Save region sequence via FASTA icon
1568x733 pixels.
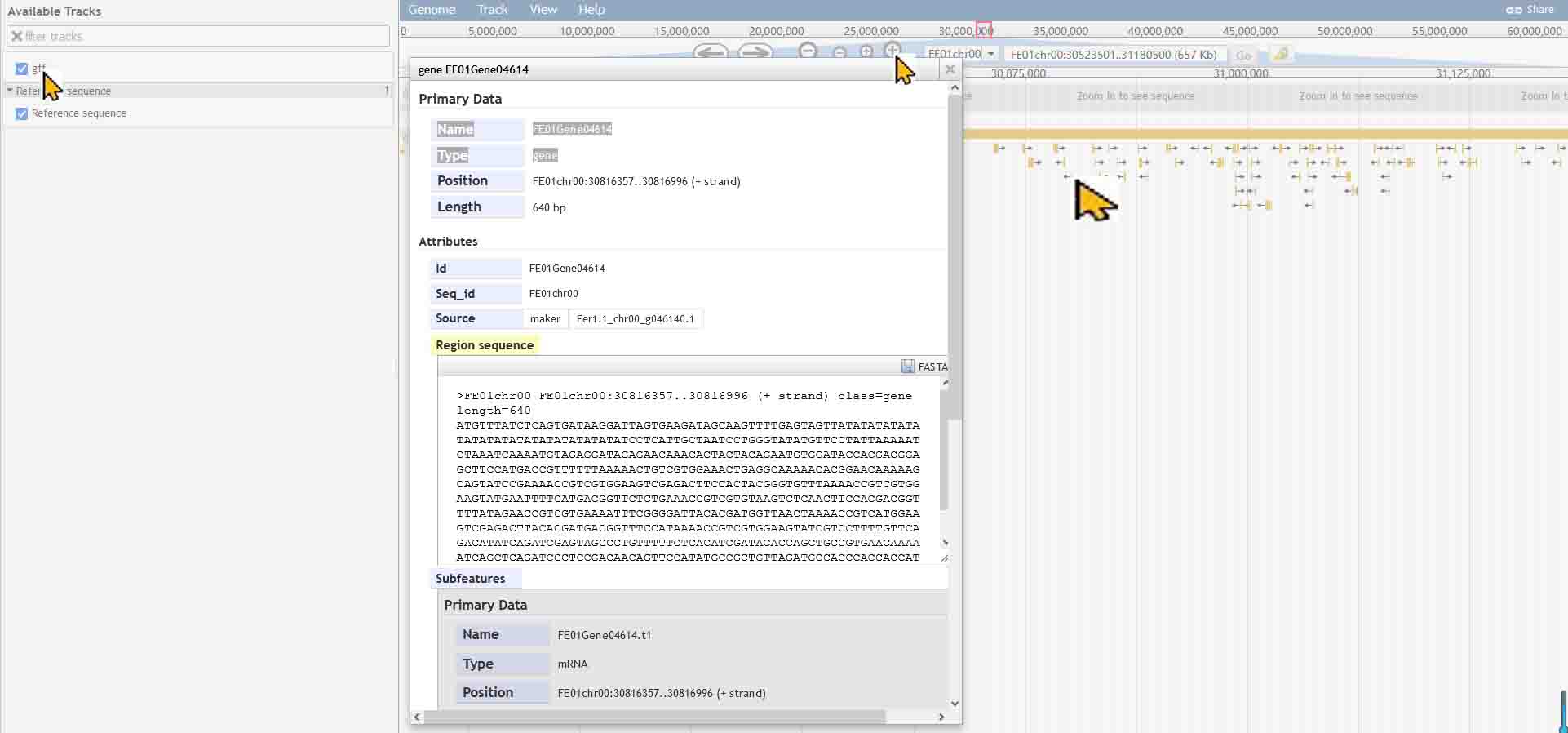pos(907,366)
